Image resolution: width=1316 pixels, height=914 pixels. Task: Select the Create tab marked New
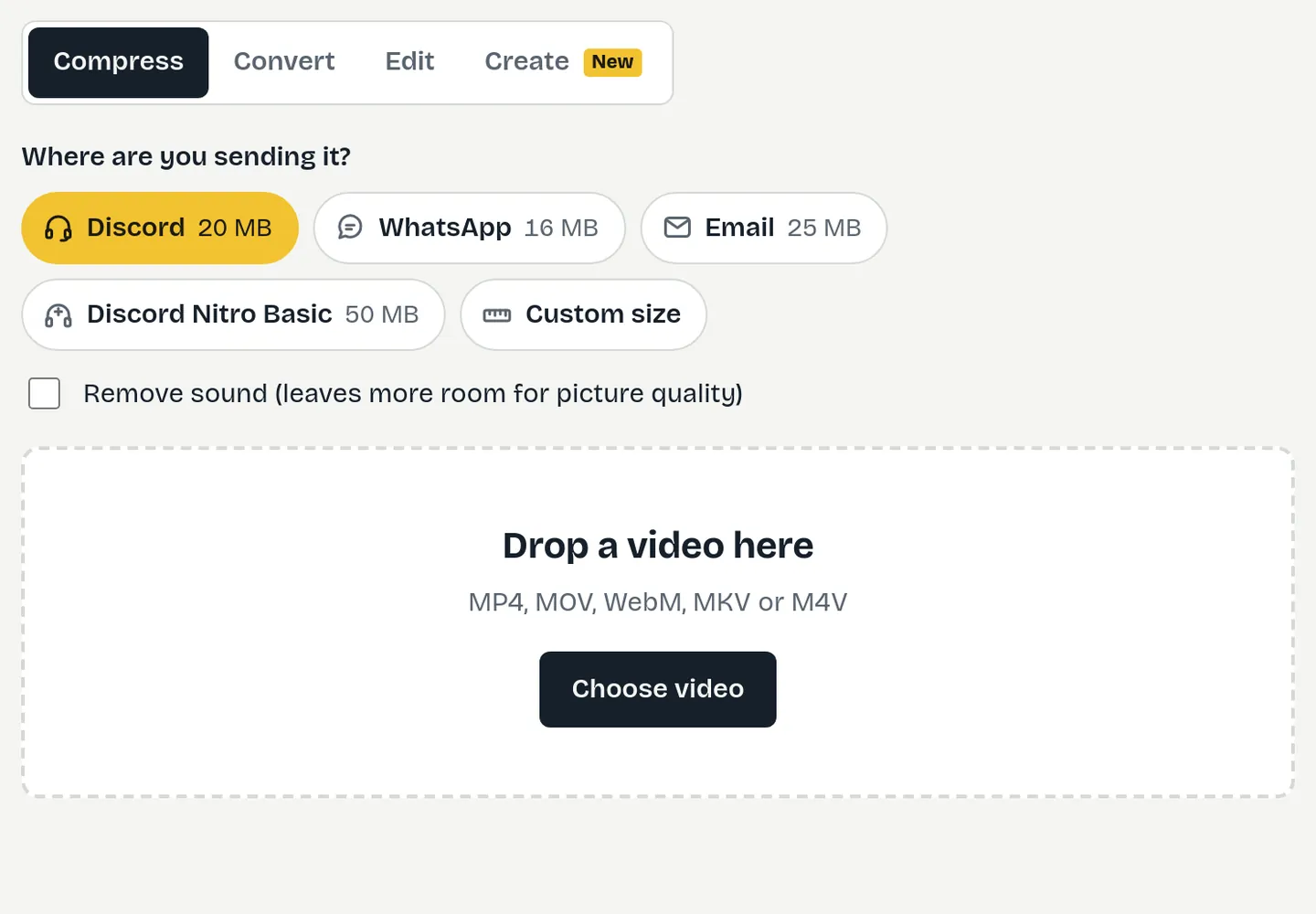563,62
